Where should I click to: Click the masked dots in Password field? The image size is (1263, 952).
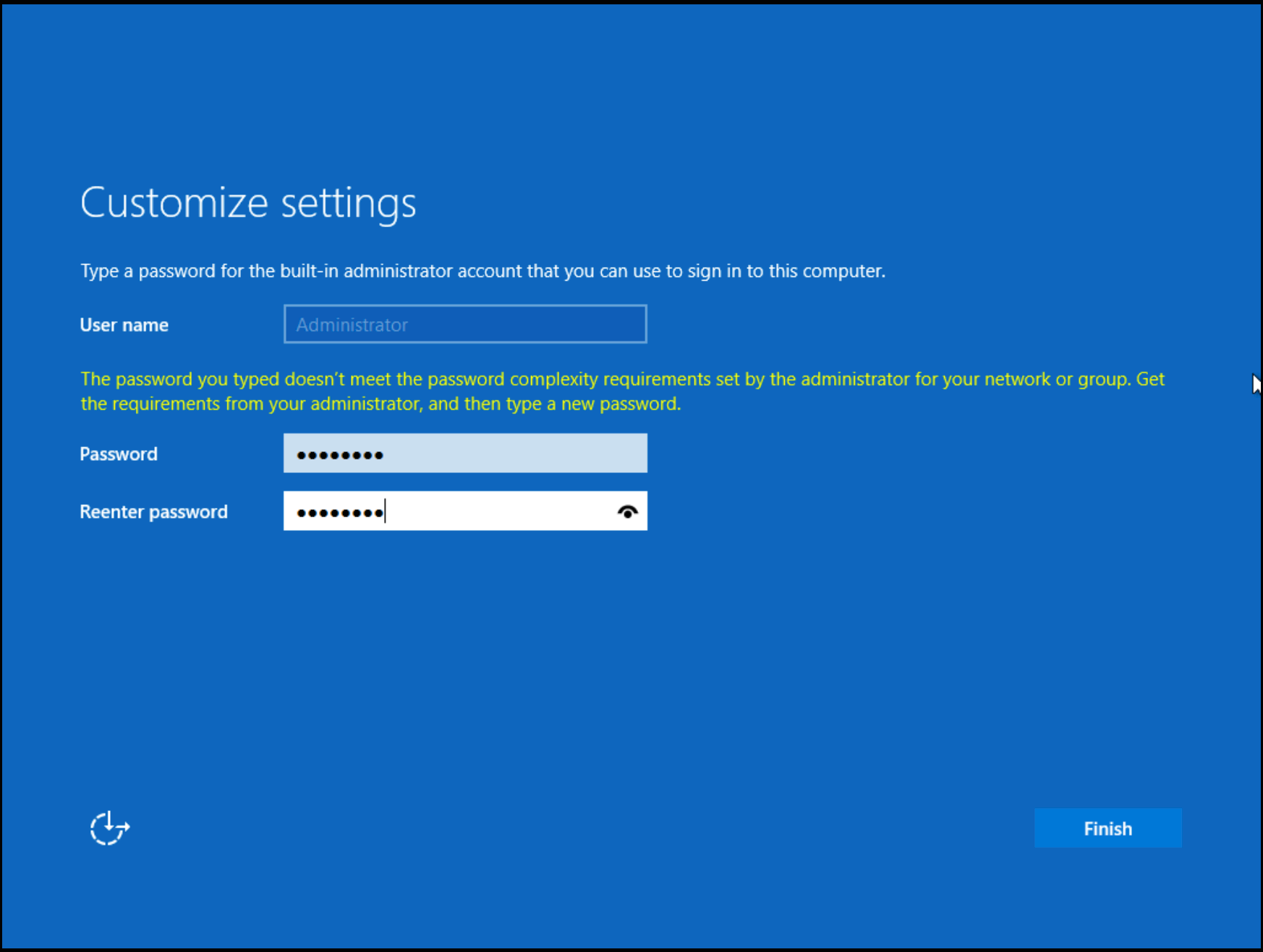(x=339, y=455)
